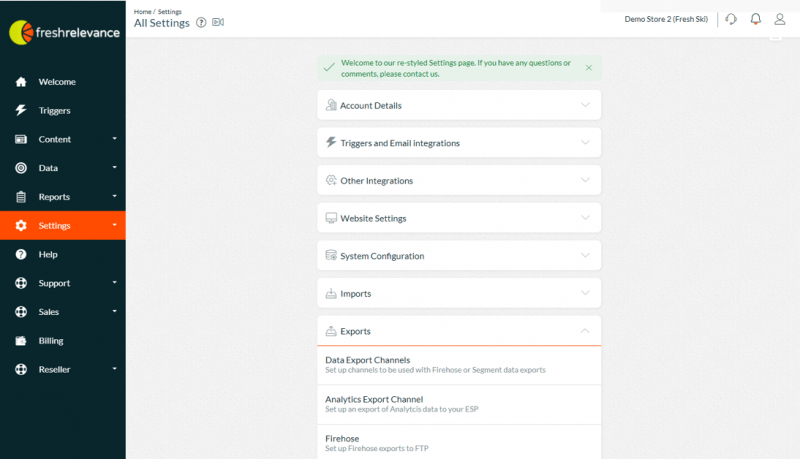Click the Fresh Relevance logo
This screenshot has height=459, width=800.
[x=64, y=33]
